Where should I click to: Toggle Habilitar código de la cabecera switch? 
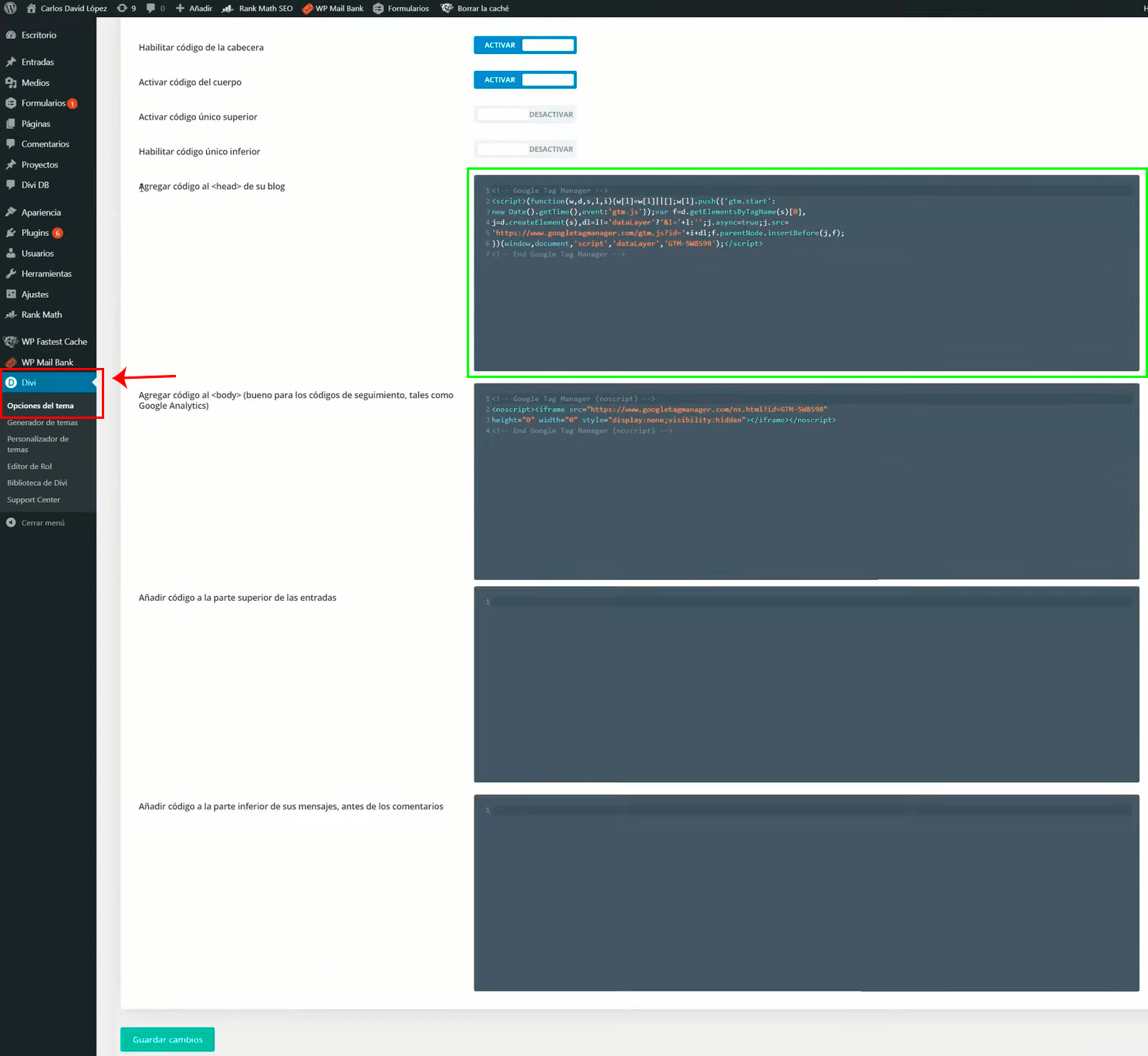point(525,46)
